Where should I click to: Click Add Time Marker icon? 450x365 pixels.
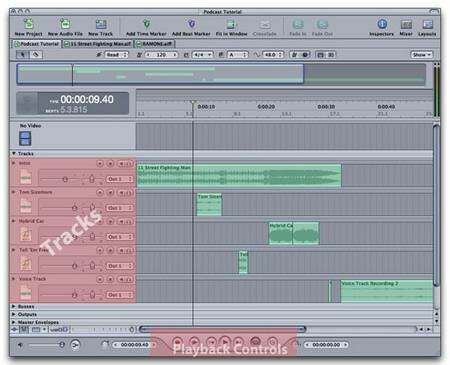pos(146,24)
